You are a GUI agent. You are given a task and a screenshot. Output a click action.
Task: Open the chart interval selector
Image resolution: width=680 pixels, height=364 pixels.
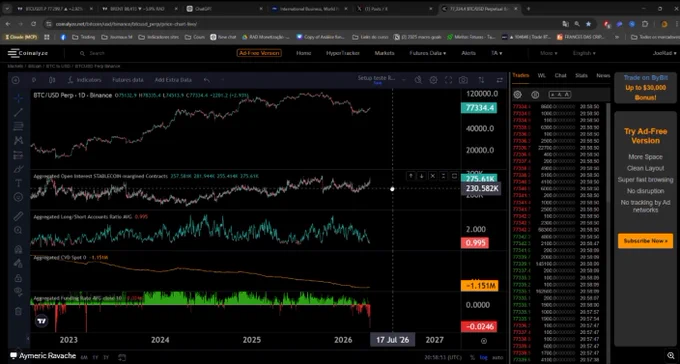coord(34,80)
